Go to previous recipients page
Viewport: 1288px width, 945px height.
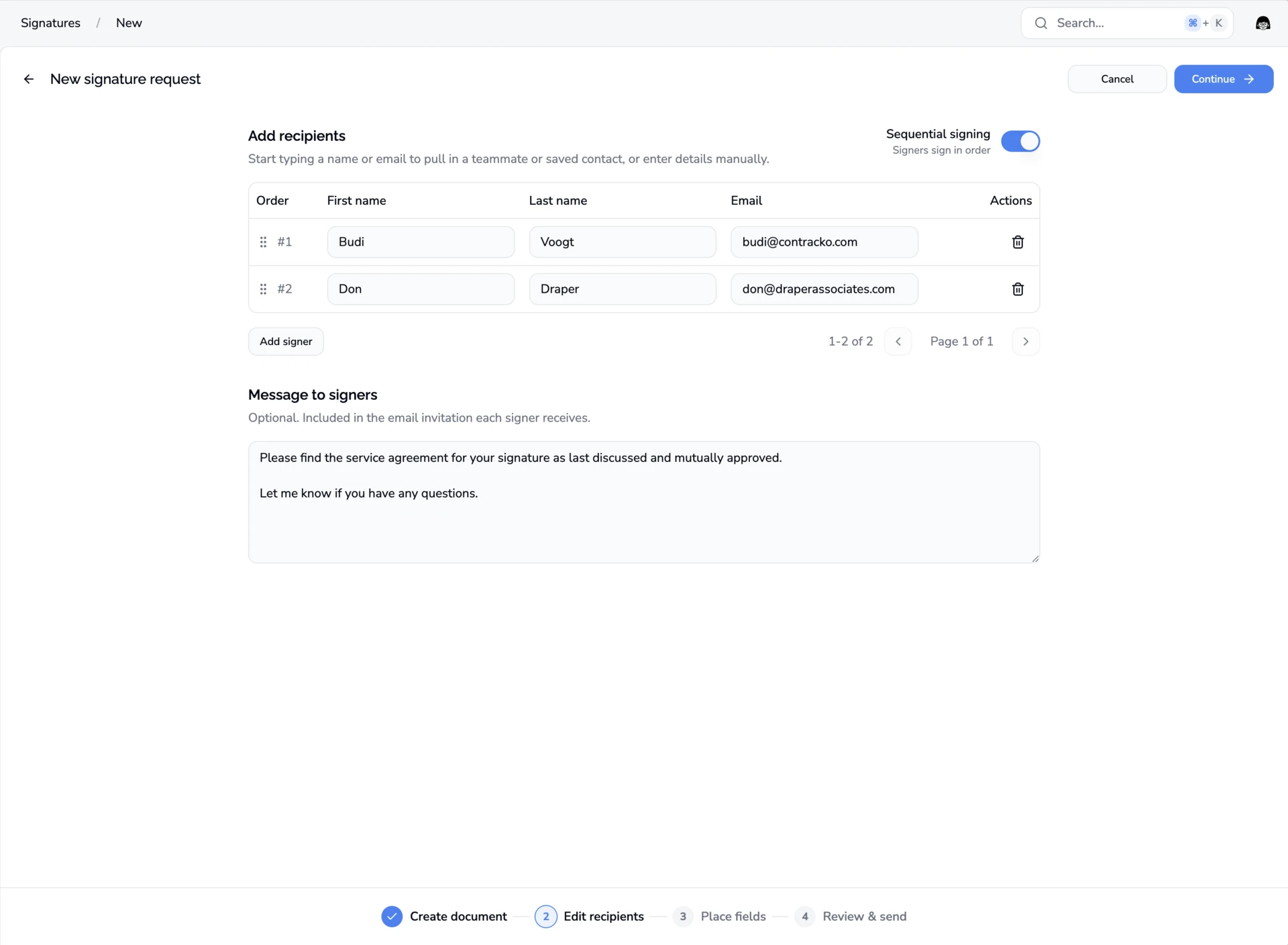coord(898,342)
